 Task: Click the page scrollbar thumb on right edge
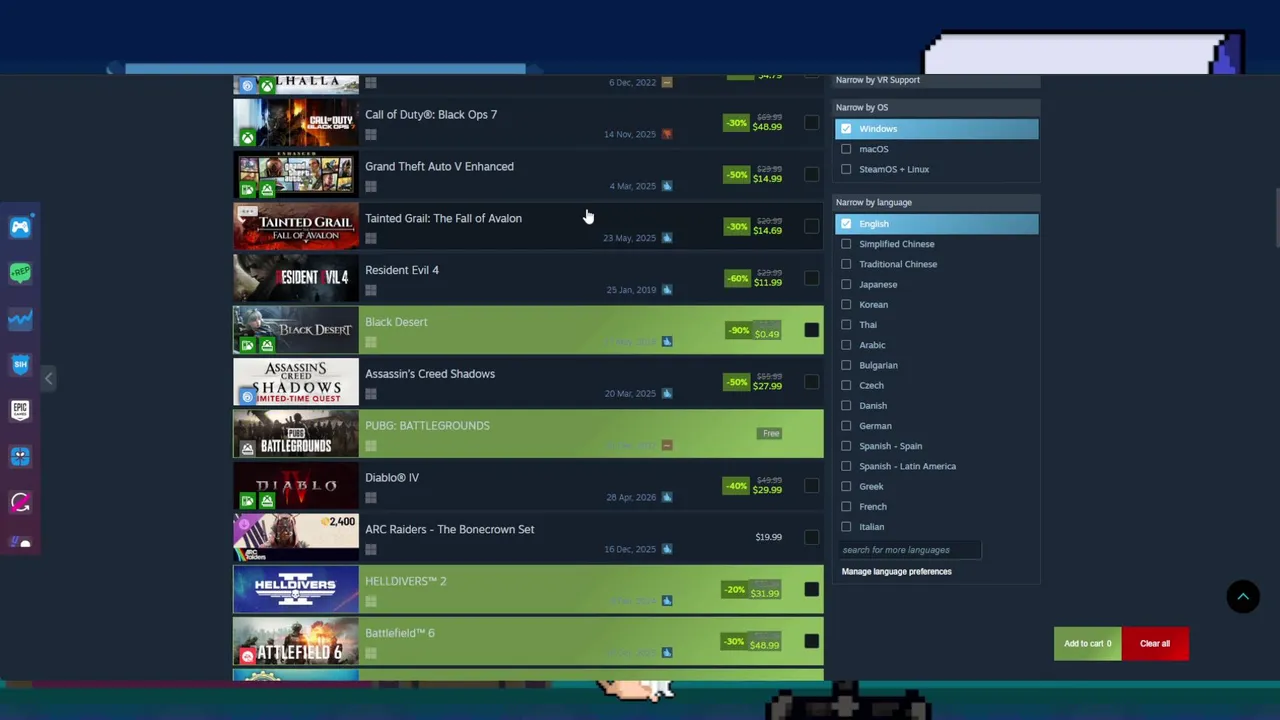1276,217
